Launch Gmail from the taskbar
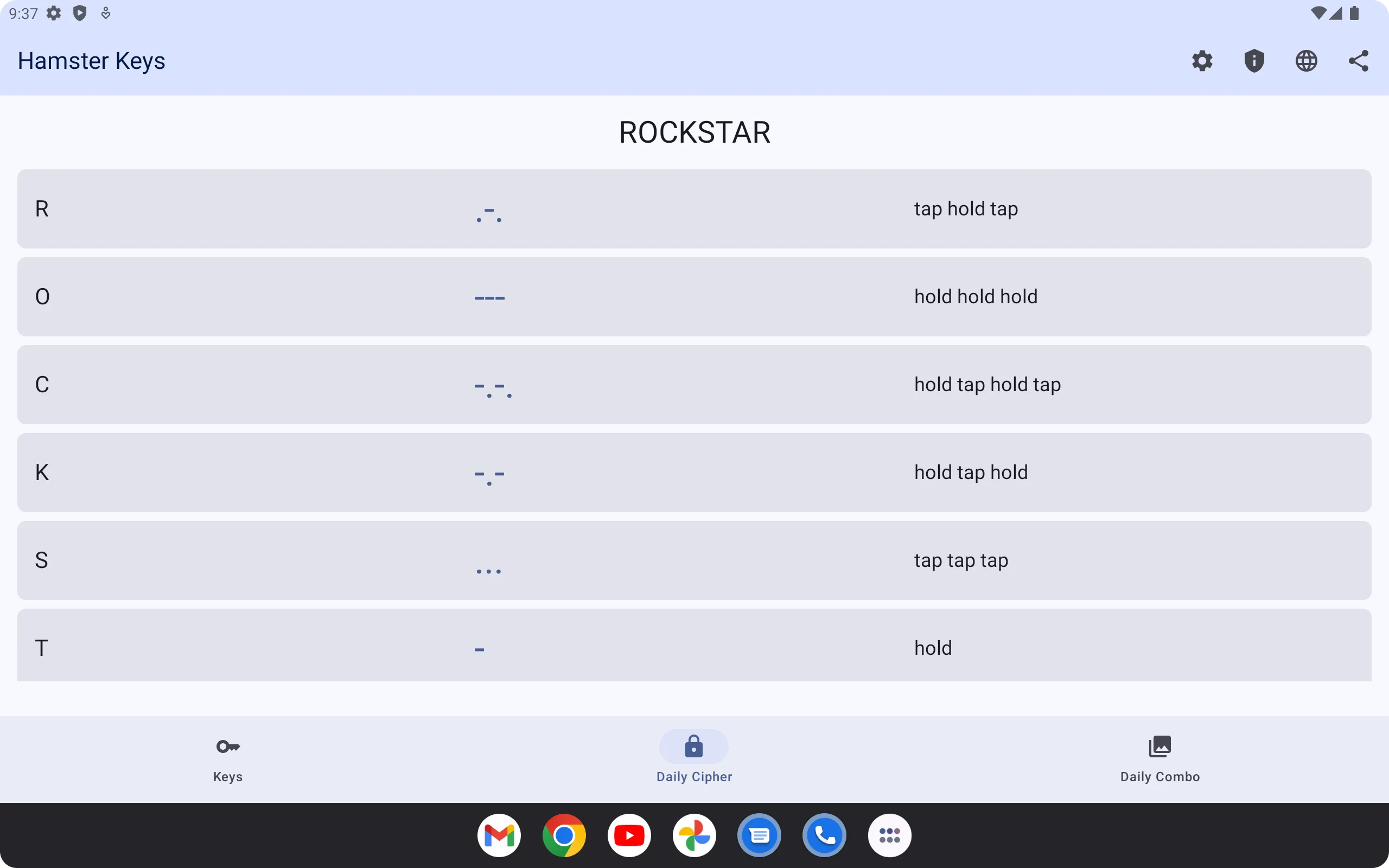The image size is (1389, 868). [499, 835]
